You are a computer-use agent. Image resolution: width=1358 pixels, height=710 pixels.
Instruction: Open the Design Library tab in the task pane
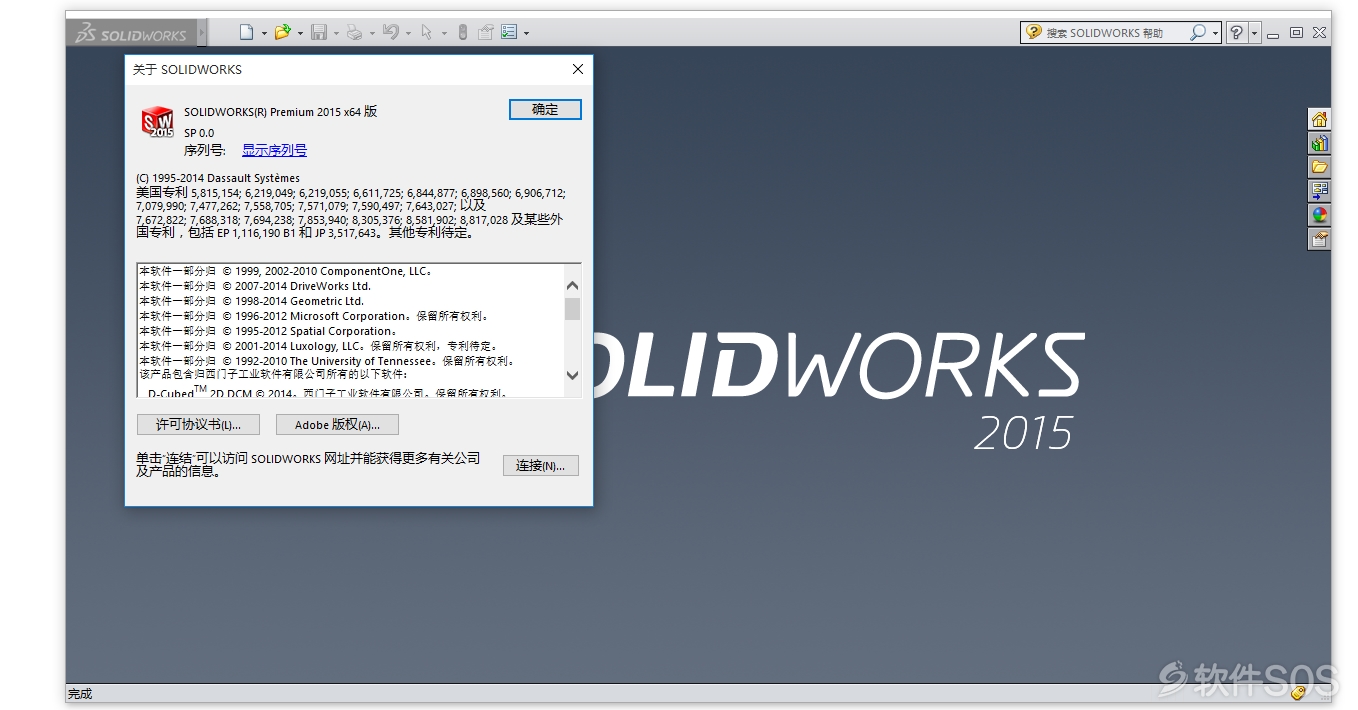1319,143
